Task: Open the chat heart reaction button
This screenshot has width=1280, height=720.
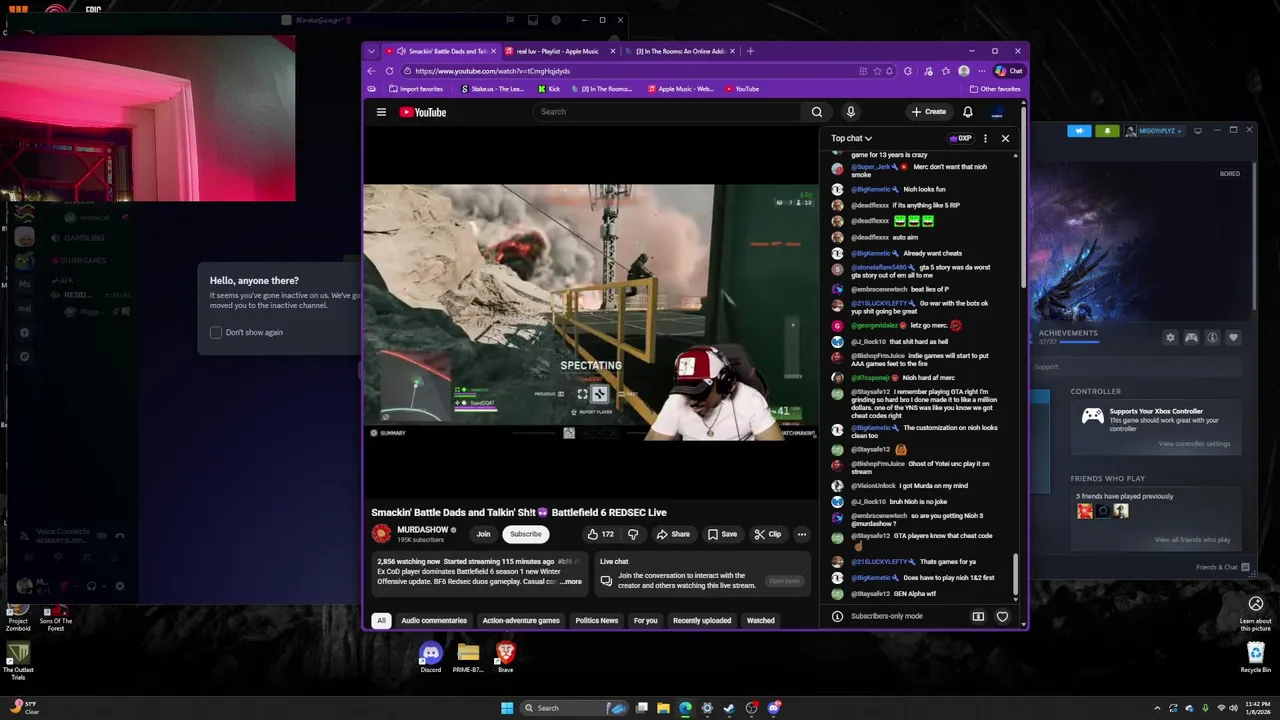Action: pyautogui.click(x=1002, y=616)
